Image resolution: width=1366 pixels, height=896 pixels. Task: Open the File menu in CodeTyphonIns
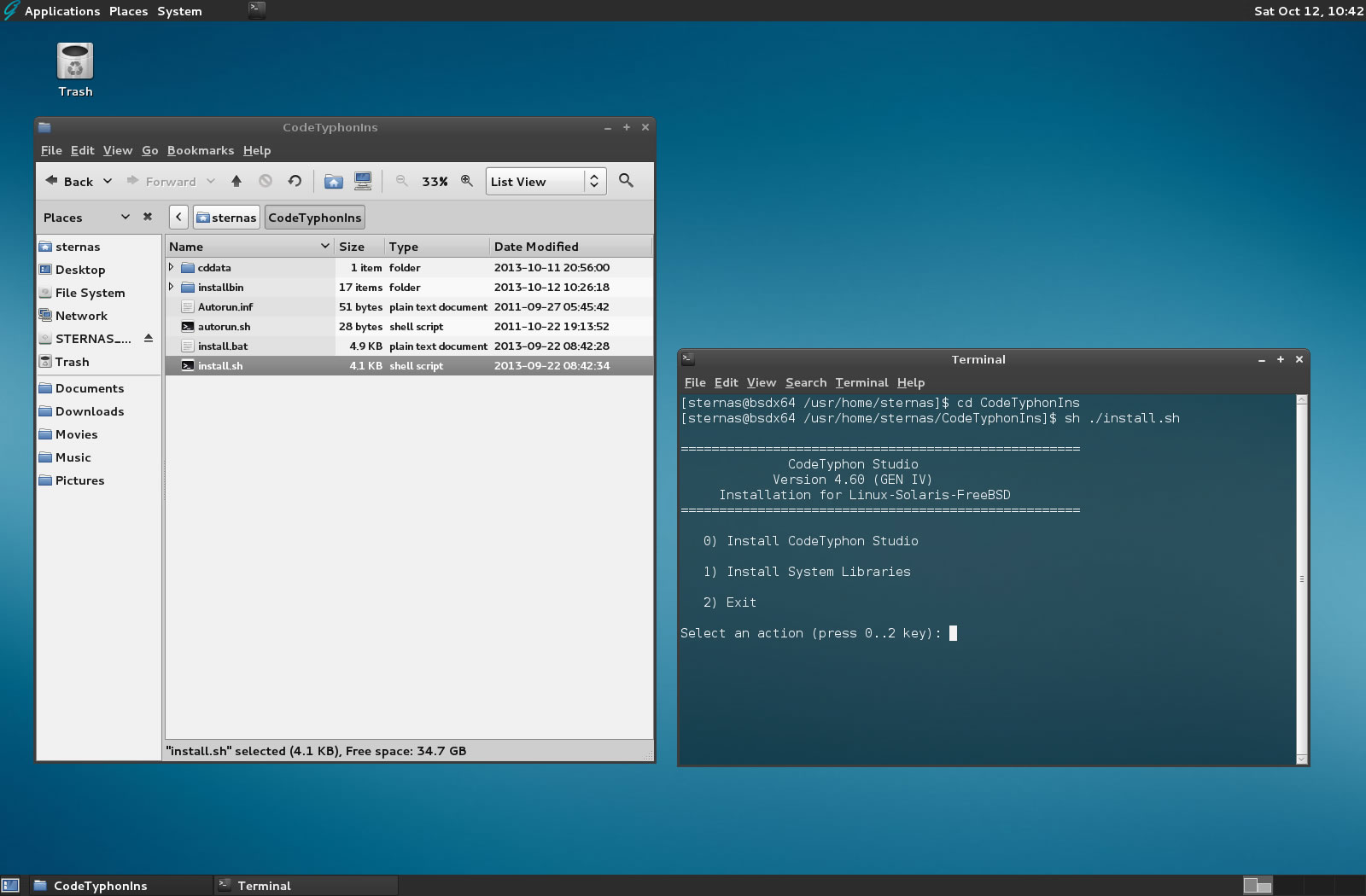[x=51, y=150]
